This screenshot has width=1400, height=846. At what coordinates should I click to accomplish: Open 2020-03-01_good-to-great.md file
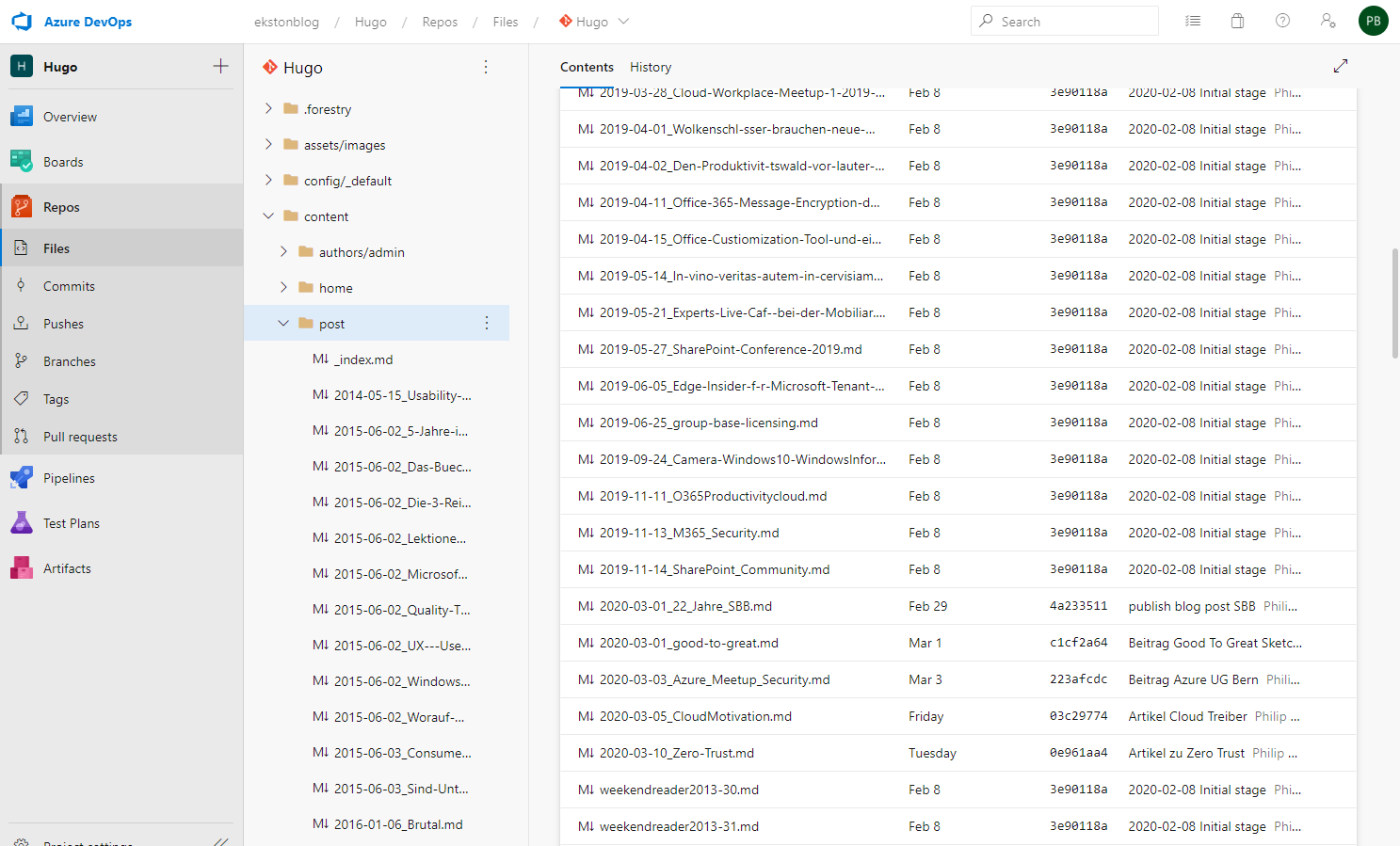click(689, 643)
